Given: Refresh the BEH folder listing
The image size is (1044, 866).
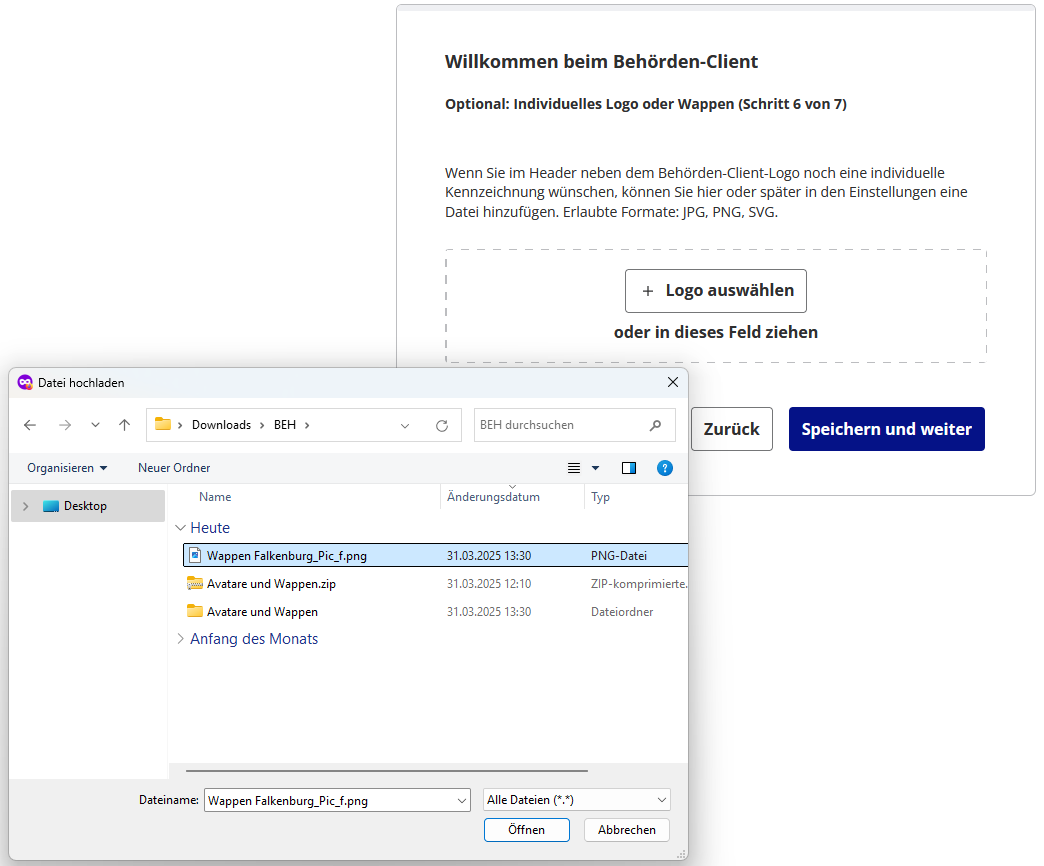Looking at the screenshot, I should pyautogui.click(x=442, y=425).
